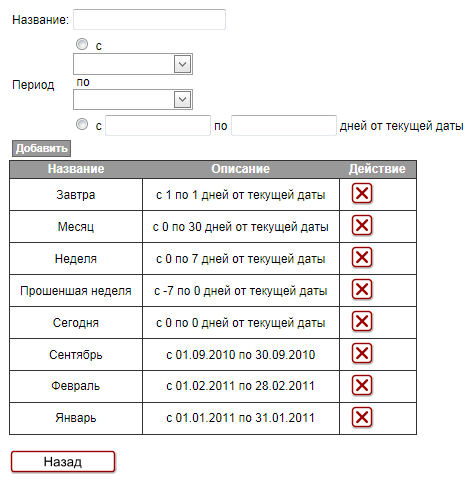Click the start days offset field
Screen dimensions: 472x480
pyautogui.click(x=158, y=126)
